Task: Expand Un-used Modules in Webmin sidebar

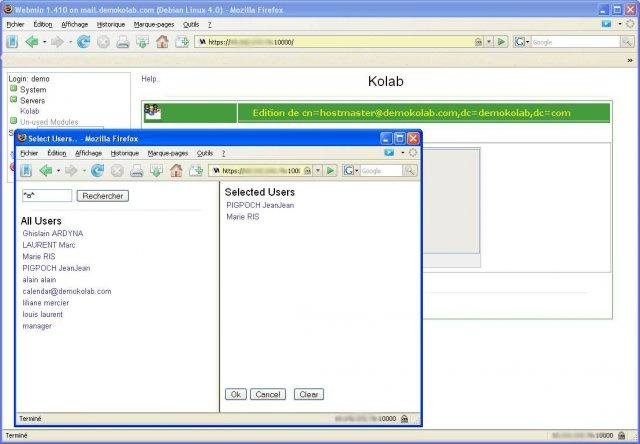Action: (x=13, y=121)
